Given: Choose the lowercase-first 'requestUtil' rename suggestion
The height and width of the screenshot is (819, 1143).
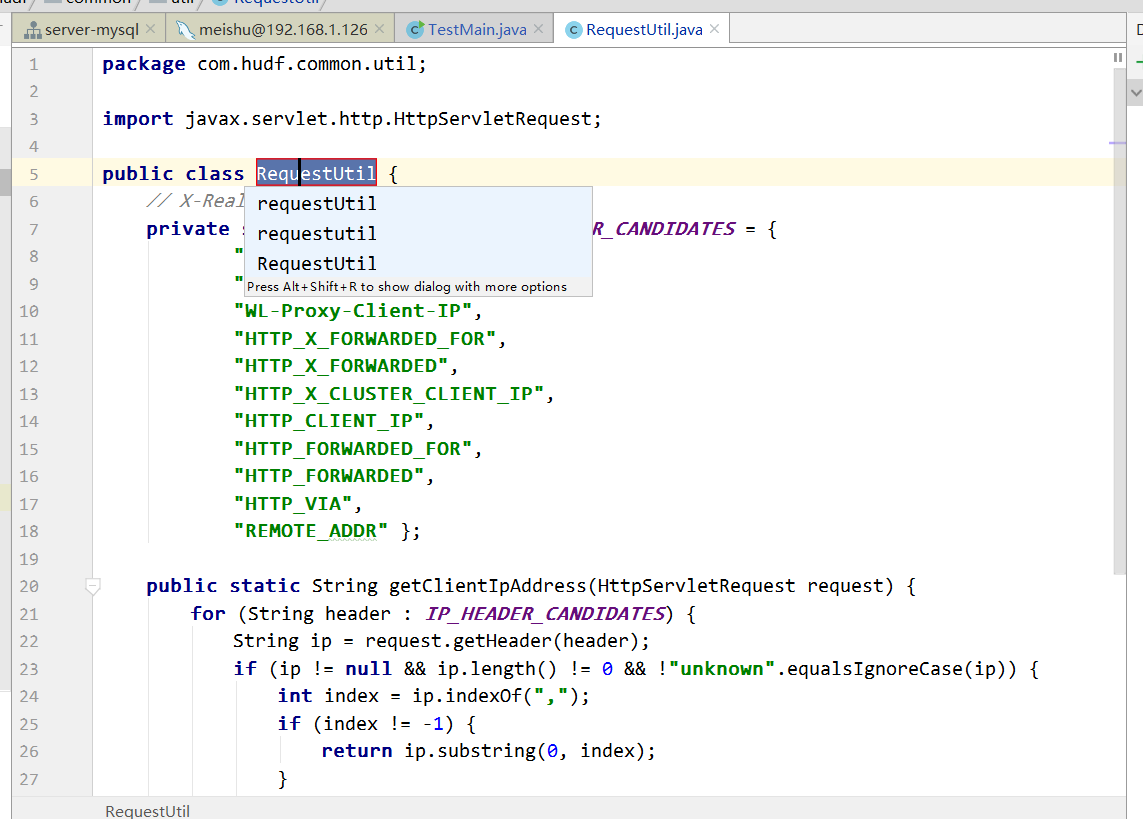Looking at the screenshot, I should 317,204.
